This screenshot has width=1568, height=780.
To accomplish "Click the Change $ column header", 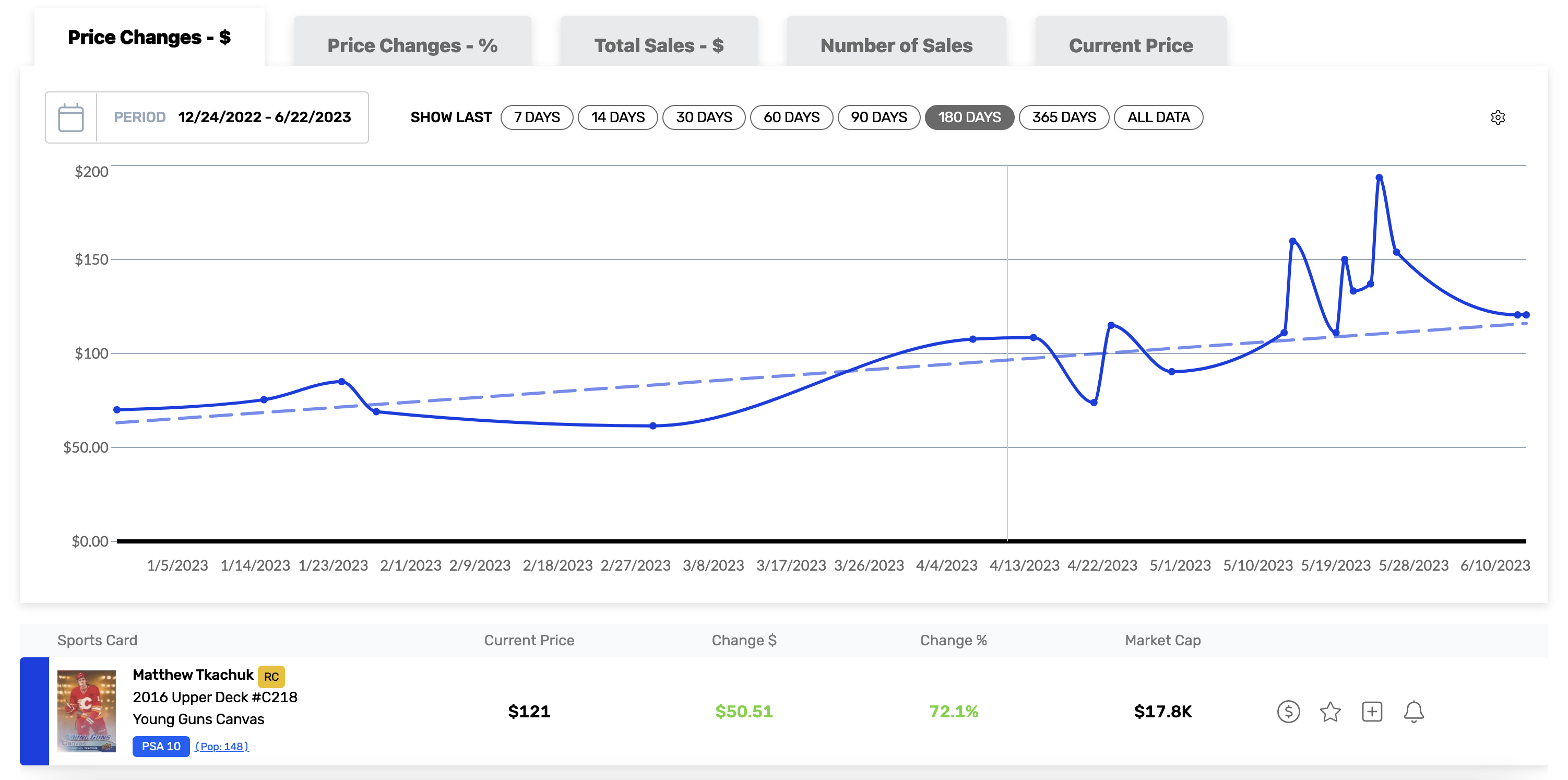I will click(x=744, y=640).
